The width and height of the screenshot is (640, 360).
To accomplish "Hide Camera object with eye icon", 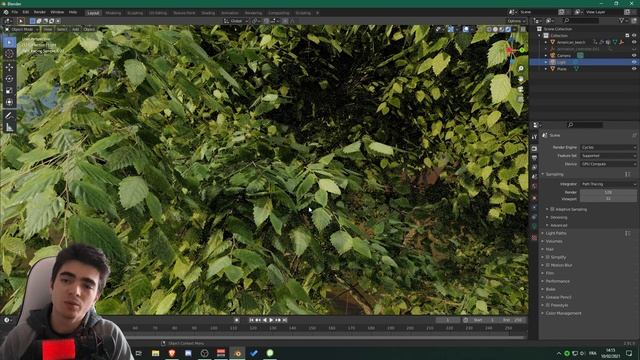I will click(x=634, y=56).
